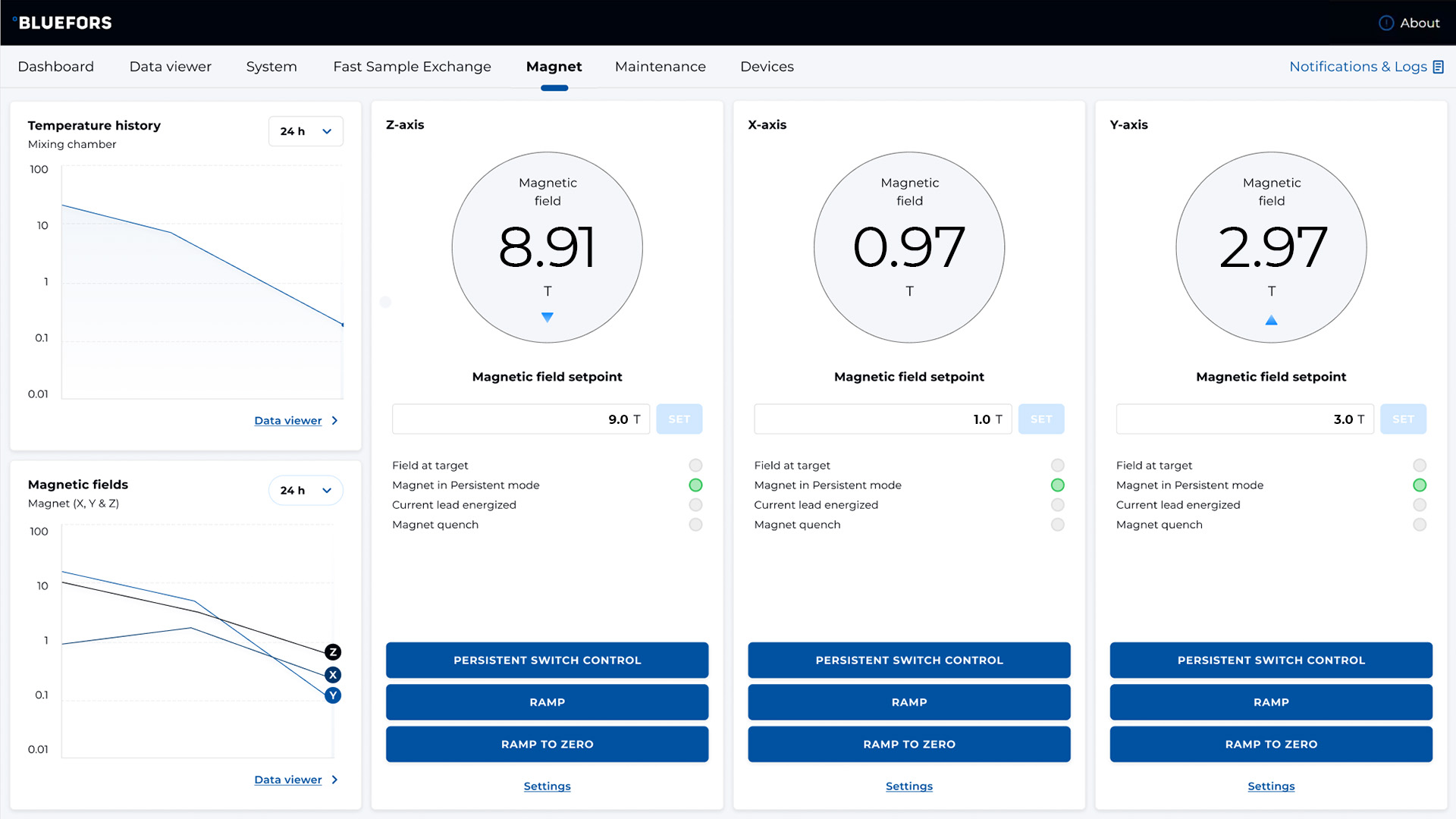1456x819 pixels.
Task: Click the downward field trend arrow on Z-axis gauge
Action: pos(548,317)
